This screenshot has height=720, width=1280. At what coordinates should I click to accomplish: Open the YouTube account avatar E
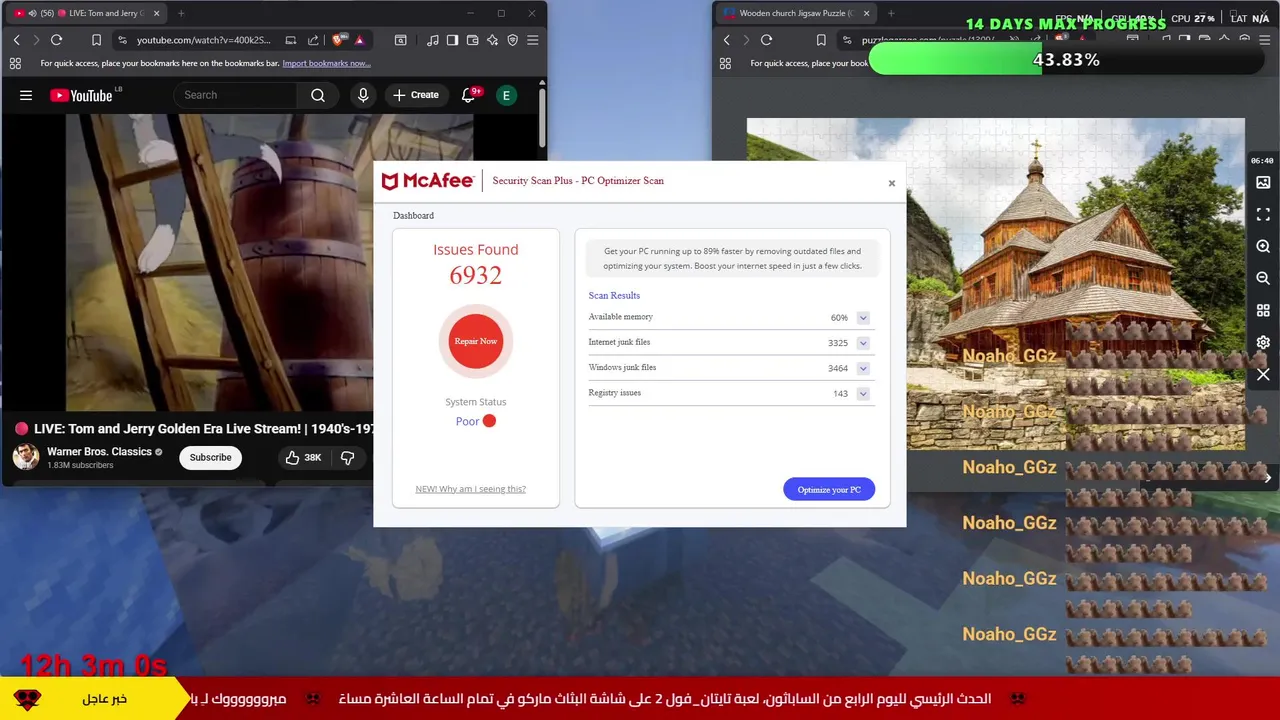pyautogui.click(x=506, y=95)
